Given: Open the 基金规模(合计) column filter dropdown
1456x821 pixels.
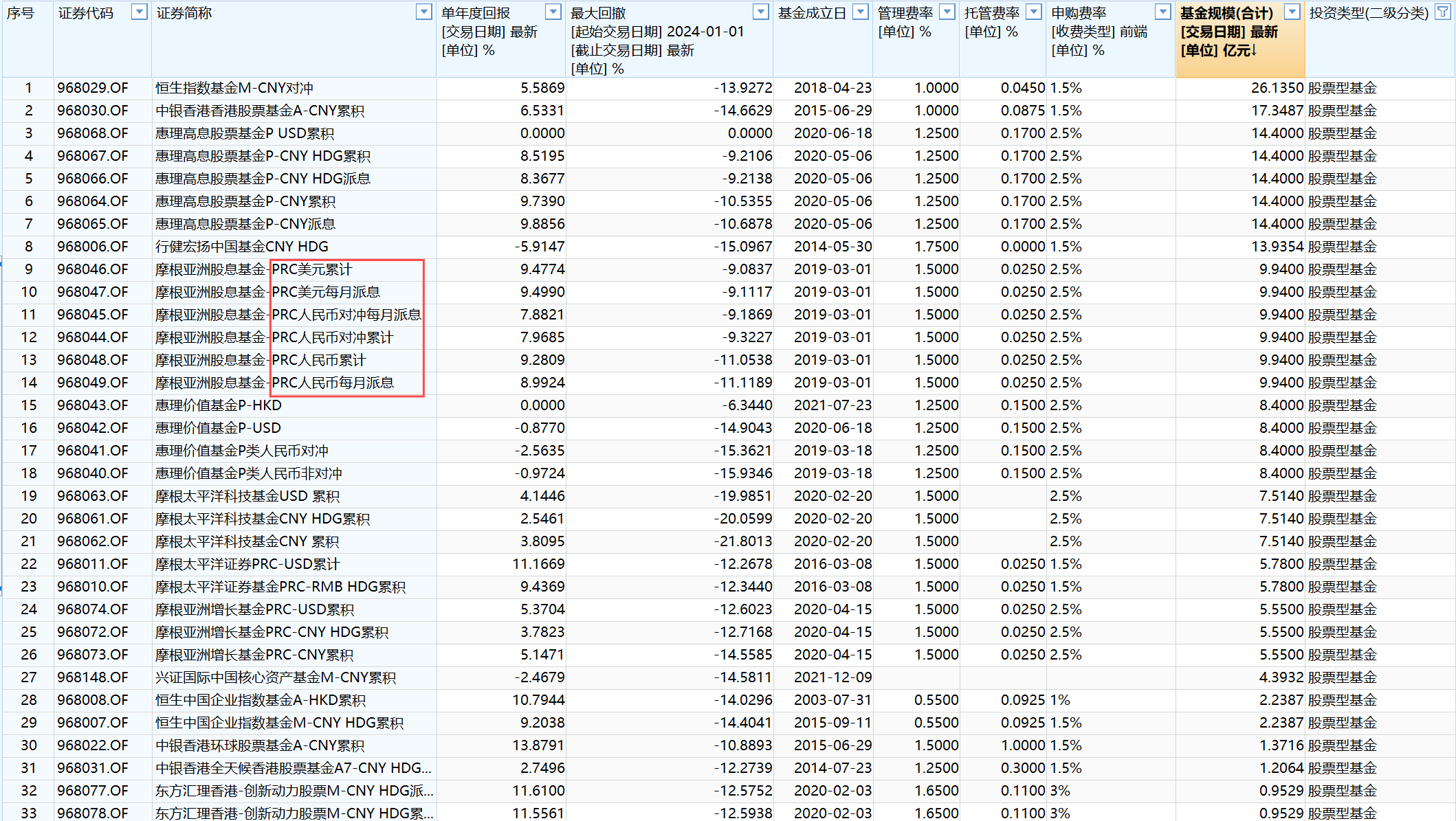Looking at the screenshot, I should coord(1293,12).
